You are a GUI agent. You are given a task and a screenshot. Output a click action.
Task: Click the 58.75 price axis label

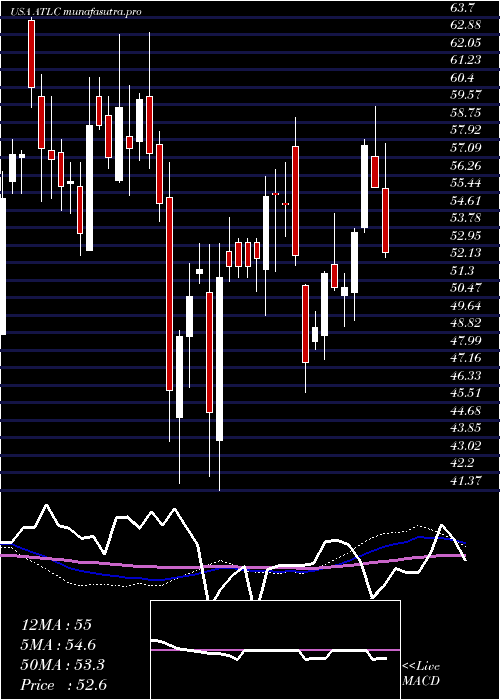(466, 112)
